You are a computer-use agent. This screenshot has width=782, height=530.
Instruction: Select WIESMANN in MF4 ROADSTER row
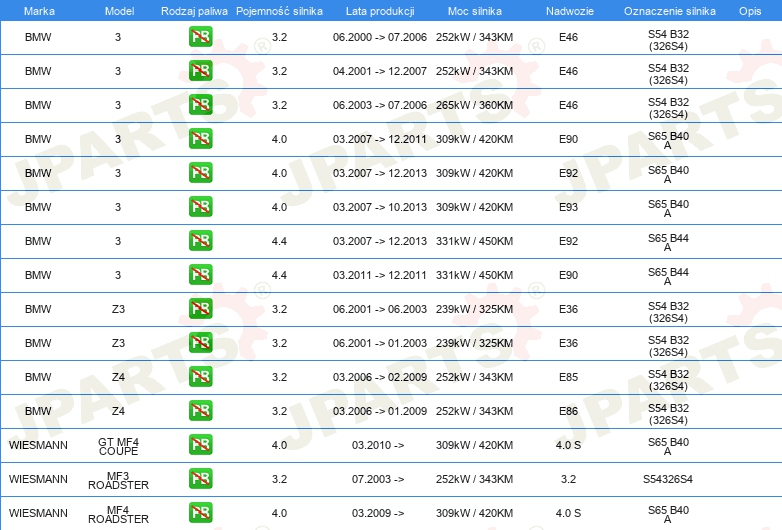(x=38, y=513)
